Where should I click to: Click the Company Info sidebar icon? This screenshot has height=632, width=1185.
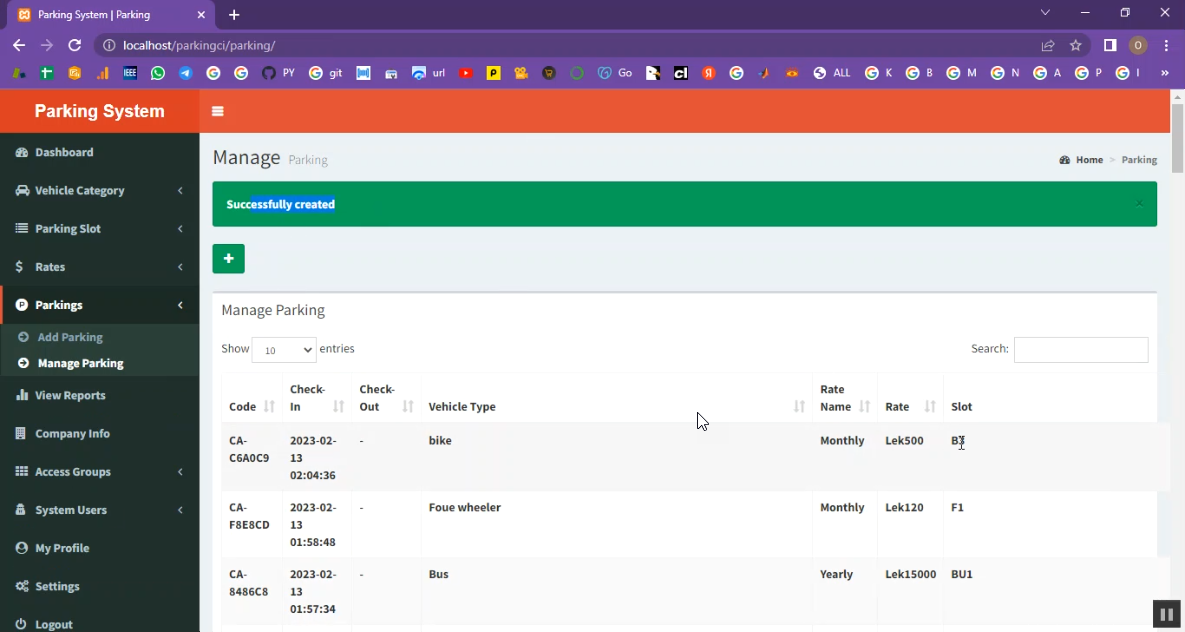tap(21, 434)
